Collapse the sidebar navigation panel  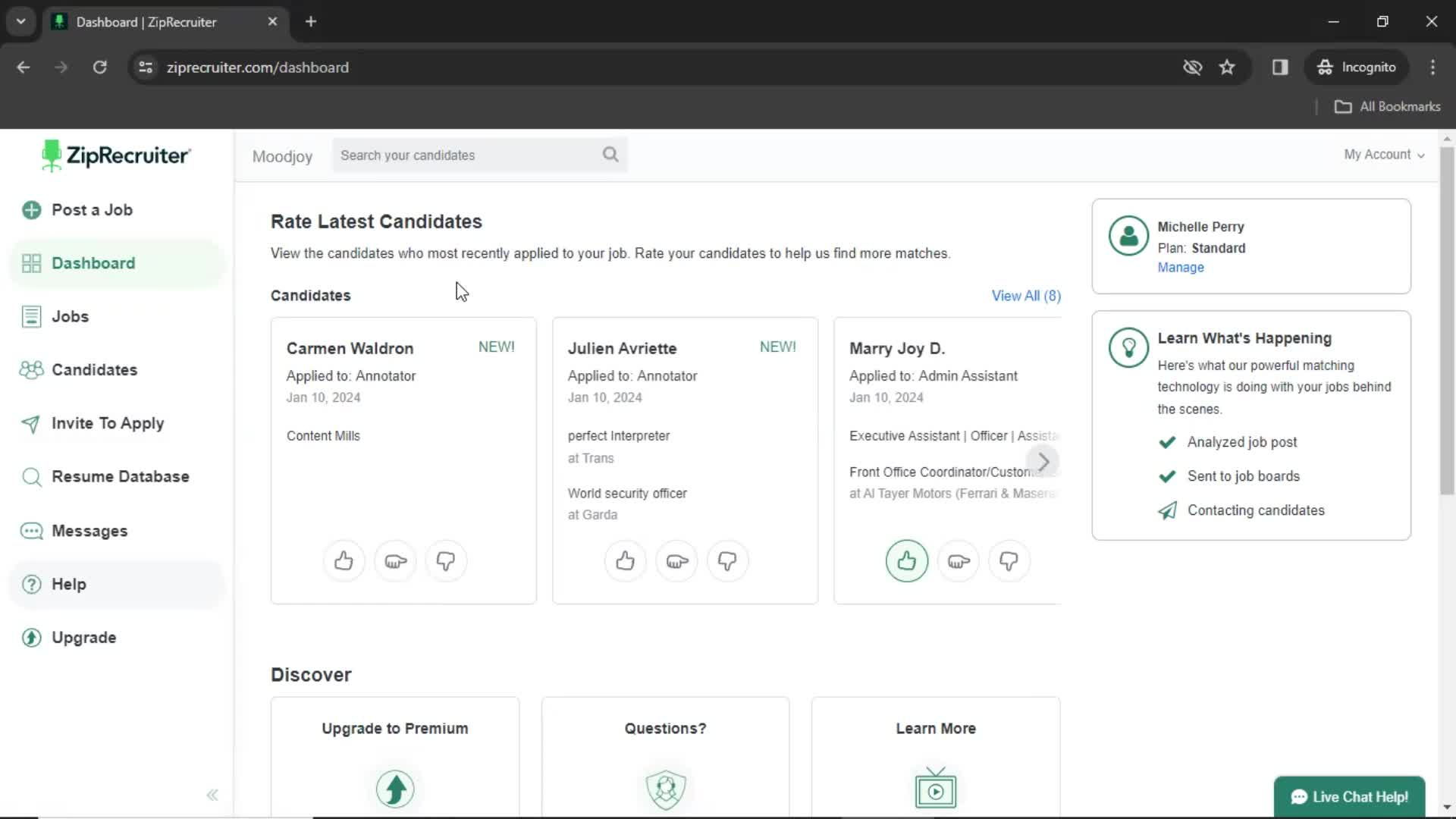tap(212, 794)
